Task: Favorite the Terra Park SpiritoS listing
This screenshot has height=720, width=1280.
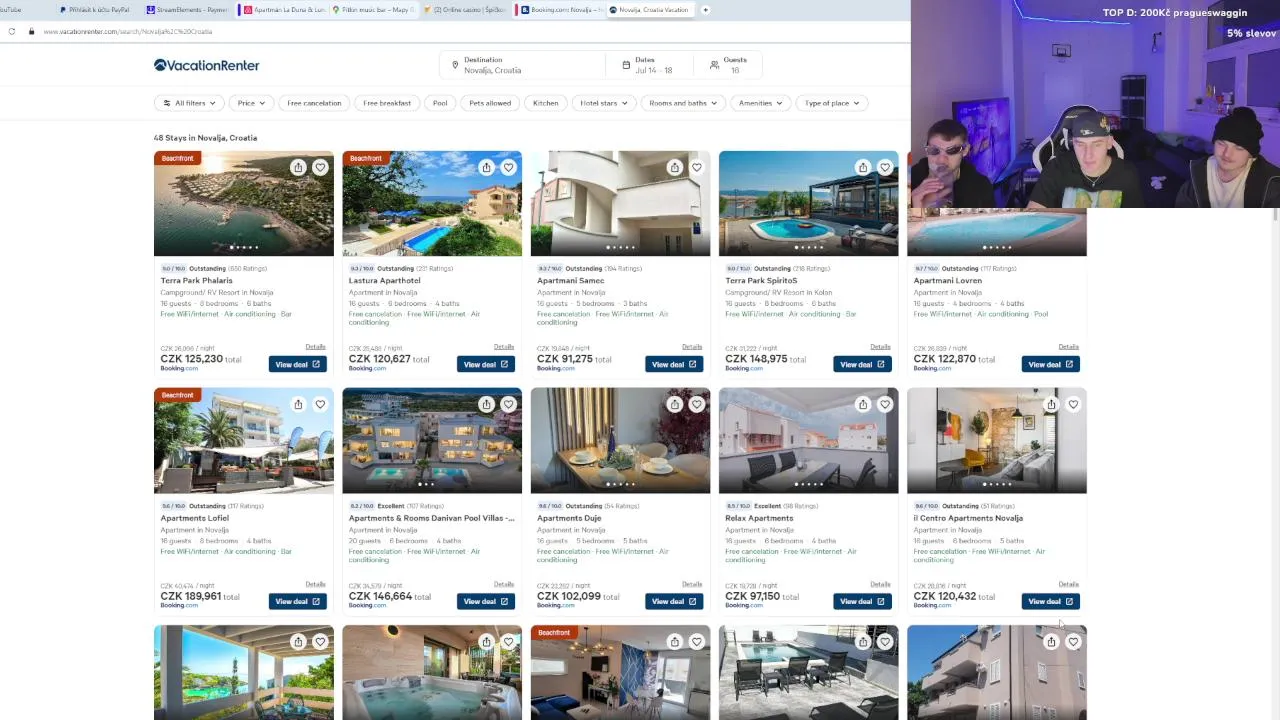Action: point(885,167)
